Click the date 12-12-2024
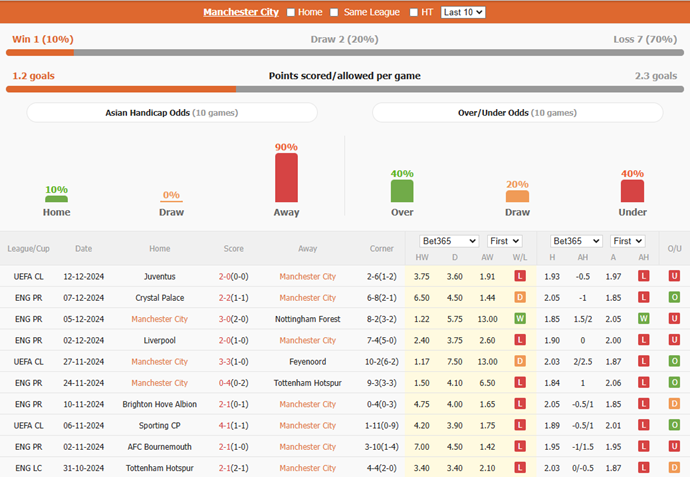Screen dimensions: 690x477 tap(84, 277)
